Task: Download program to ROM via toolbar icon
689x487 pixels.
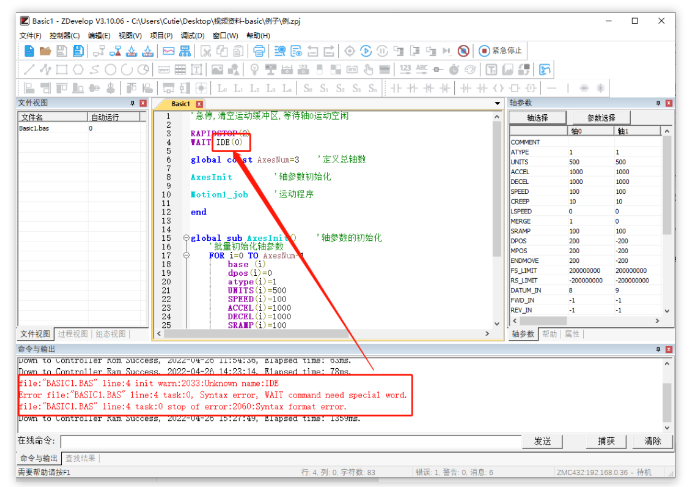Action: [x=148, y=51]
